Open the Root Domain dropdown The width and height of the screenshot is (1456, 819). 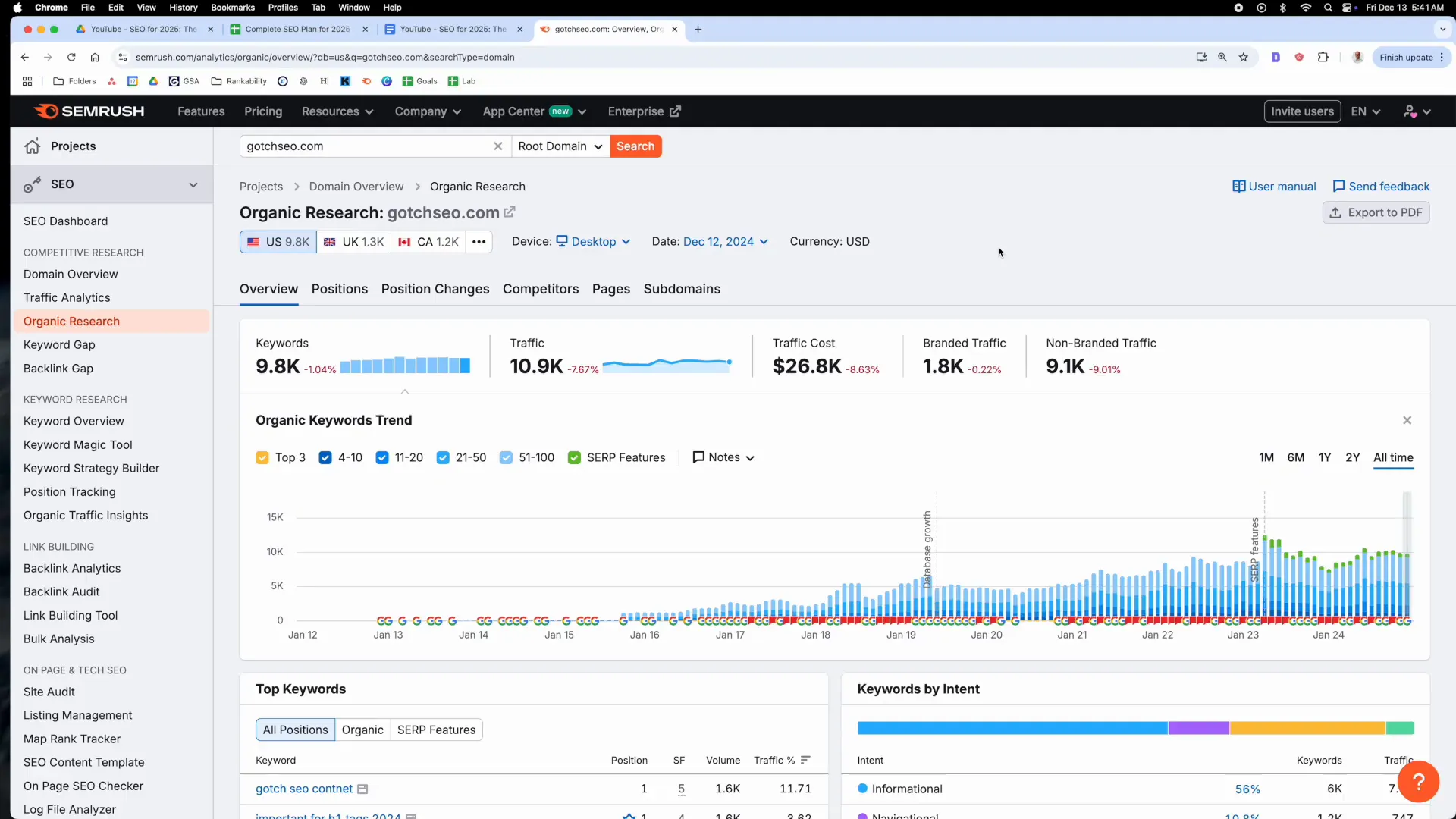(x=560, y=146)
